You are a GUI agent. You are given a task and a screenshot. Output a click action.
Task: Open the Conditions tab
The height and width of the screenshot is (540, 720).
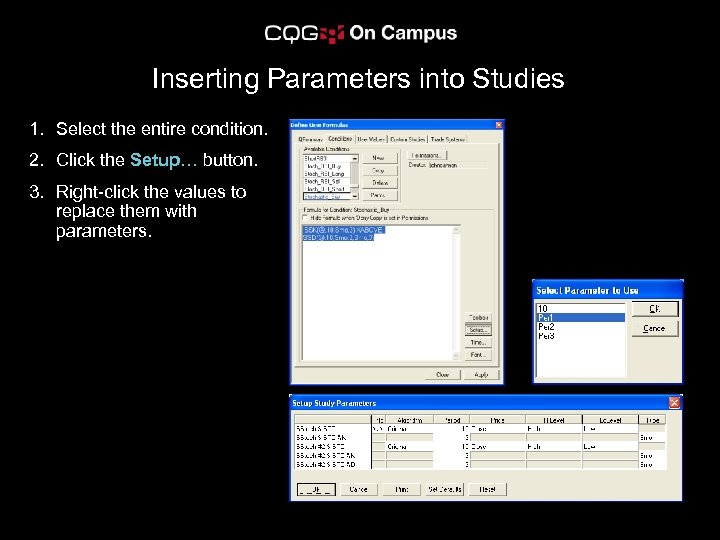340,139
